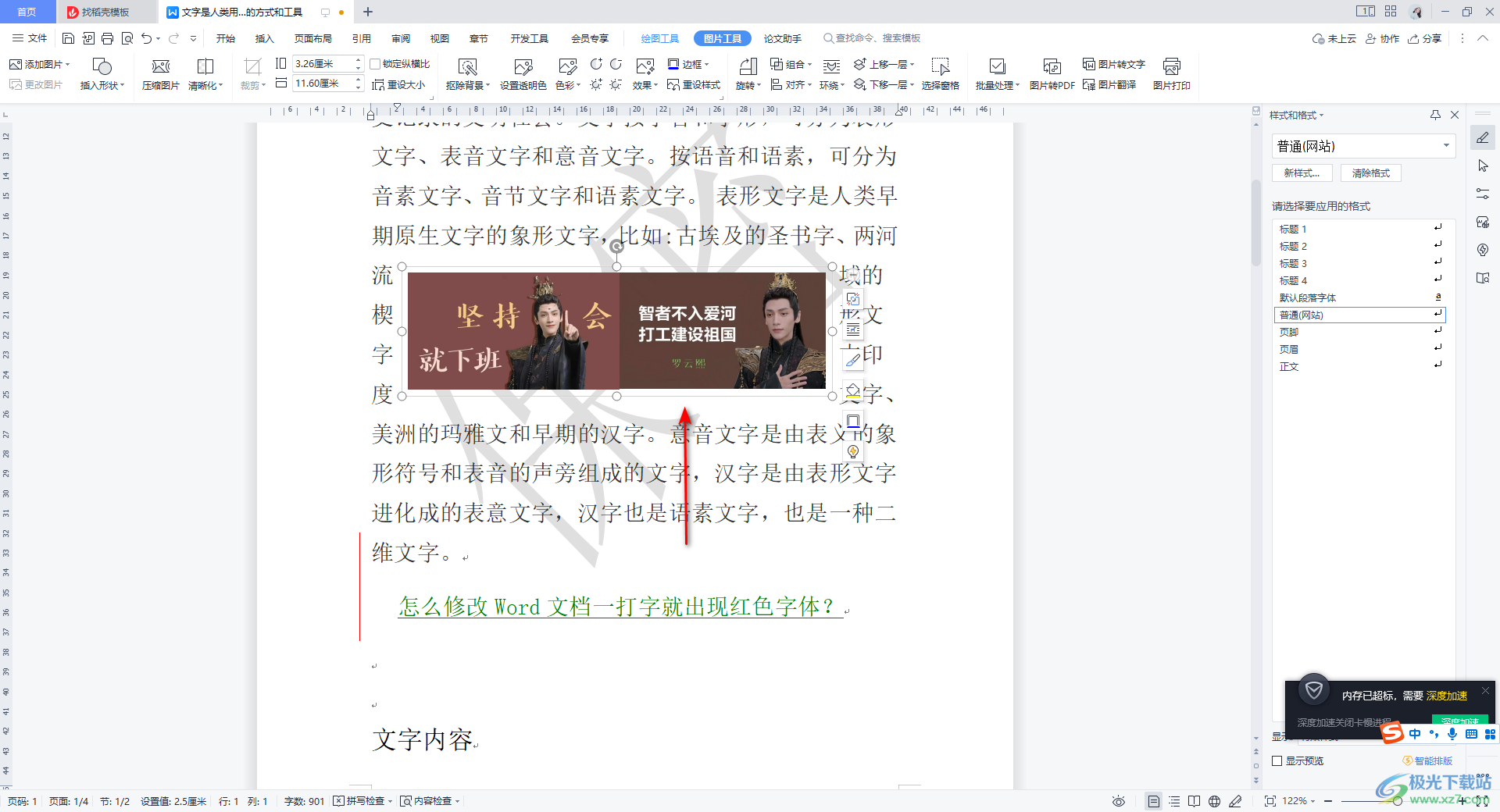Switch to outline view in status bar
The width and height of the screenshot is (1500, 812).
click(x=1174, y=801)
